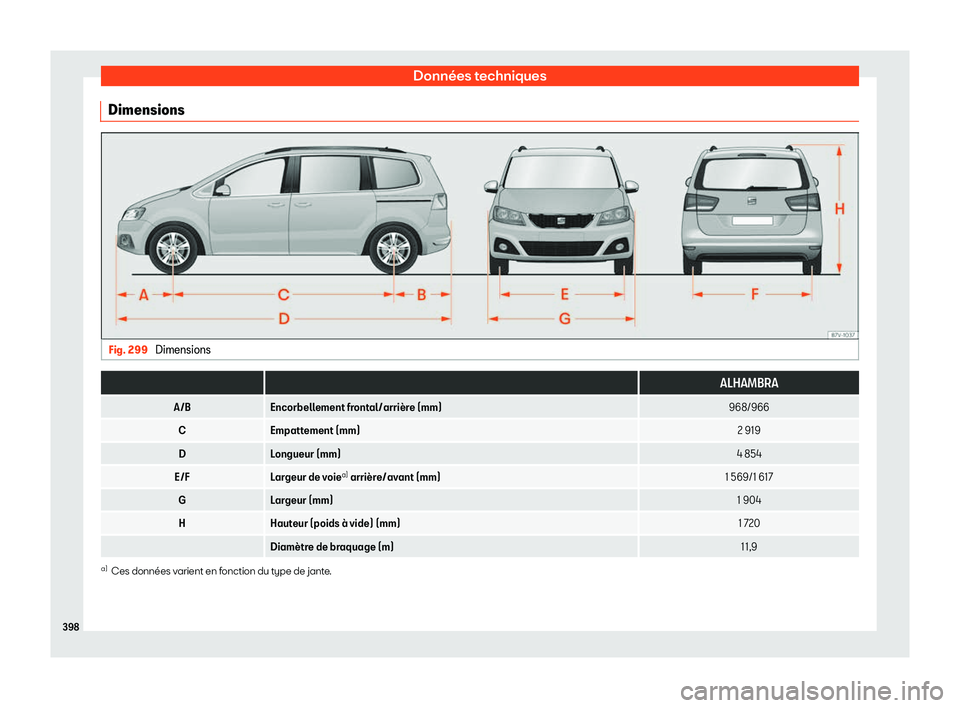This screenshot has height=708, width=960.
Task: Click the side-view car illustration
Action: point(284,210)
